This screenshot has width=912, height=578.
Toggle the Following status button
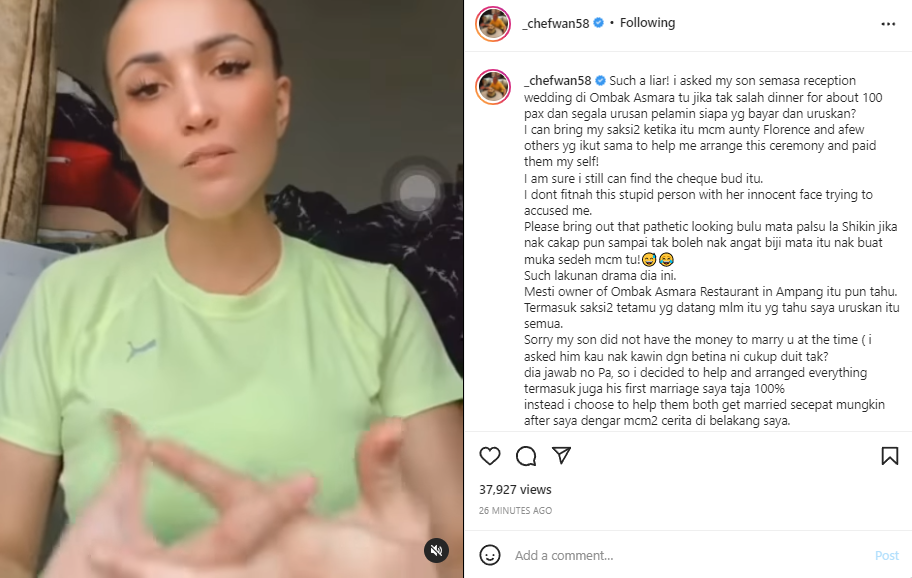click(x=647, y=23)
